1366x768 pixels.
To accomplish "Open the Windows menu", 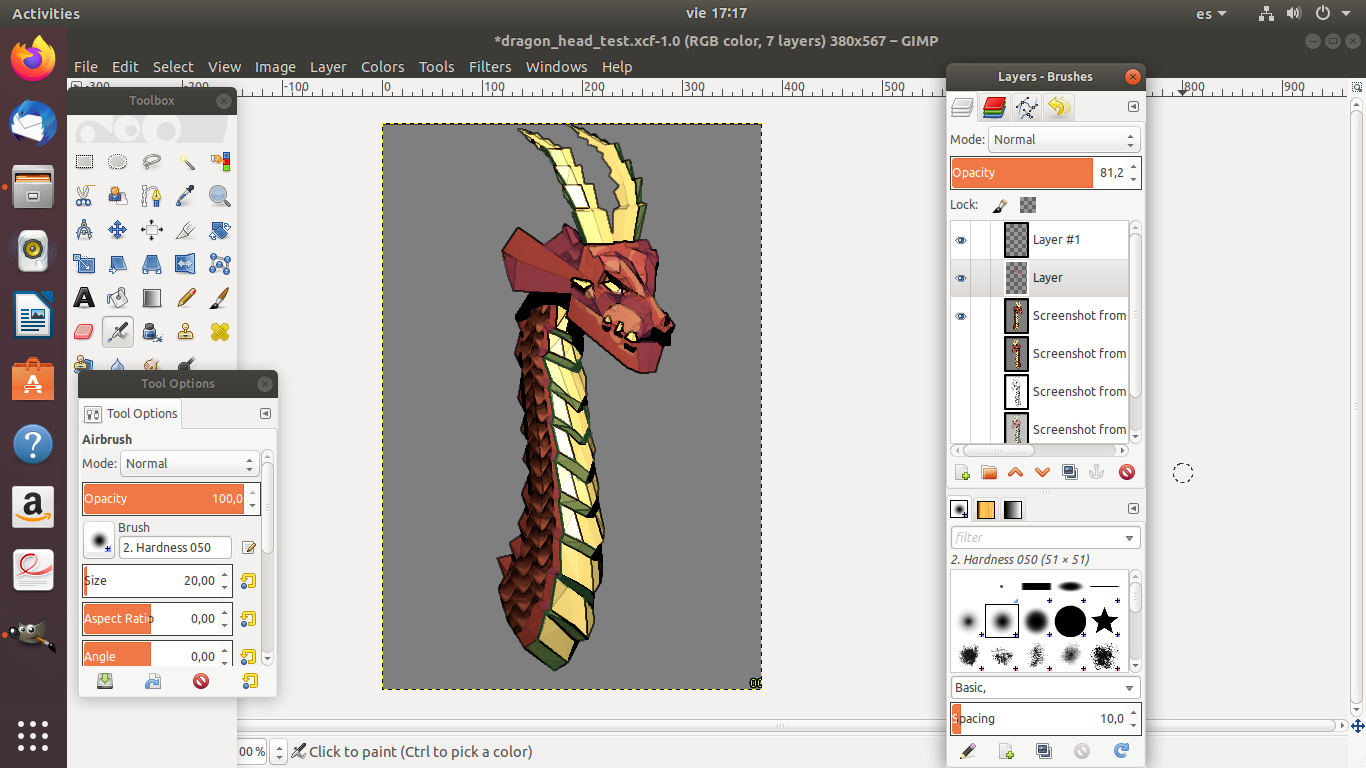I will click(x=557, y=67).
